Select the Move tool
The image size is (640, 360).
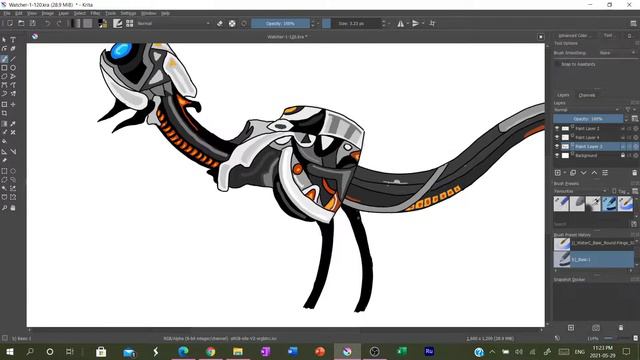point(13,104)
